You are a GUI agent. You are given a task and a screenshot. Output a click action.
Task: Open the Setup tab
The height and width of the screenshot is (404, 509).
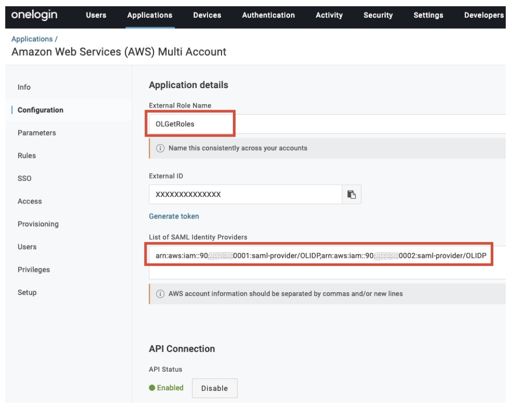[27, 293]
